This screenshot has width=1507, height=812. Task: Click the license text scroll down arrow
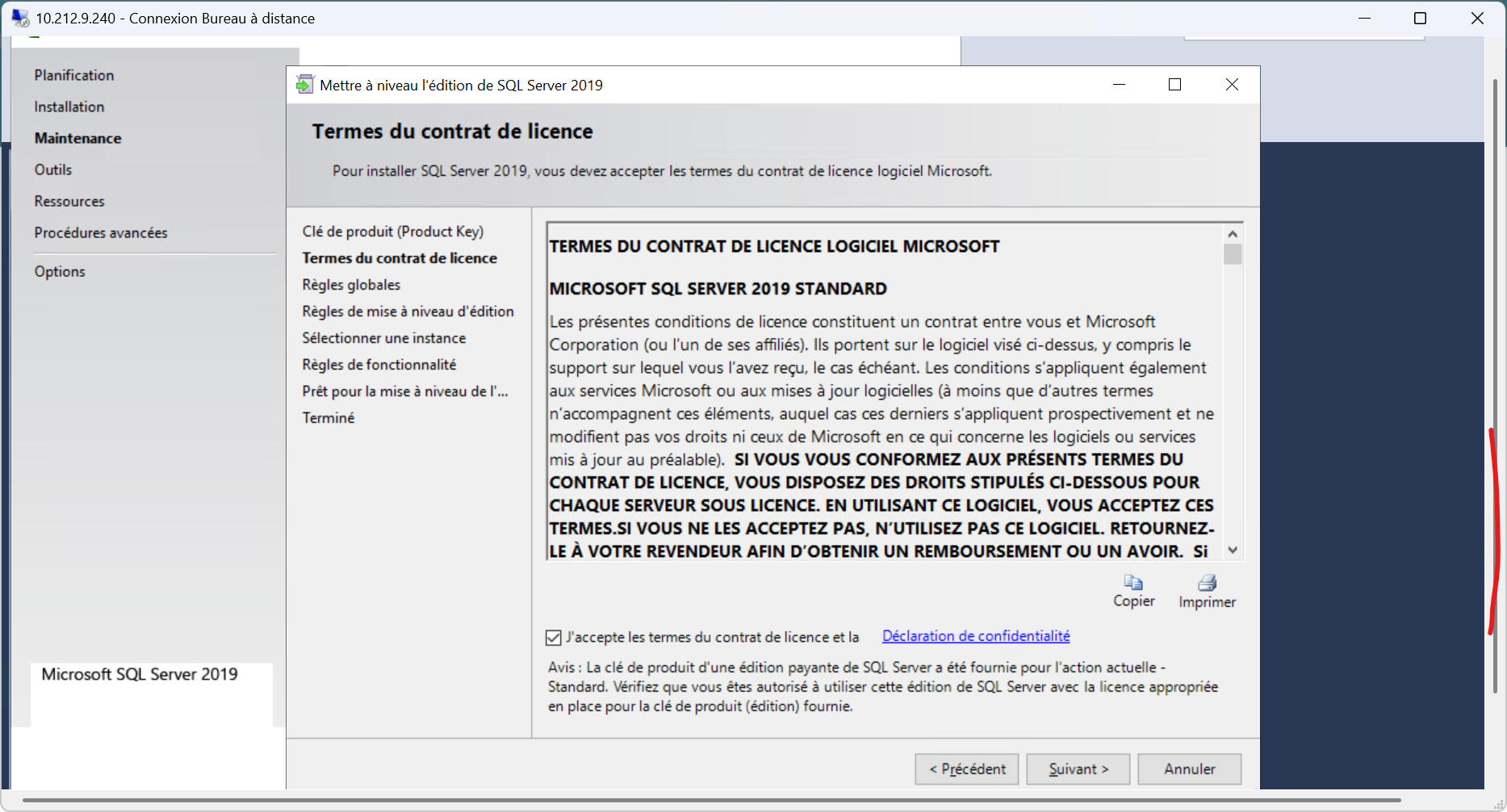[1233, 550]
